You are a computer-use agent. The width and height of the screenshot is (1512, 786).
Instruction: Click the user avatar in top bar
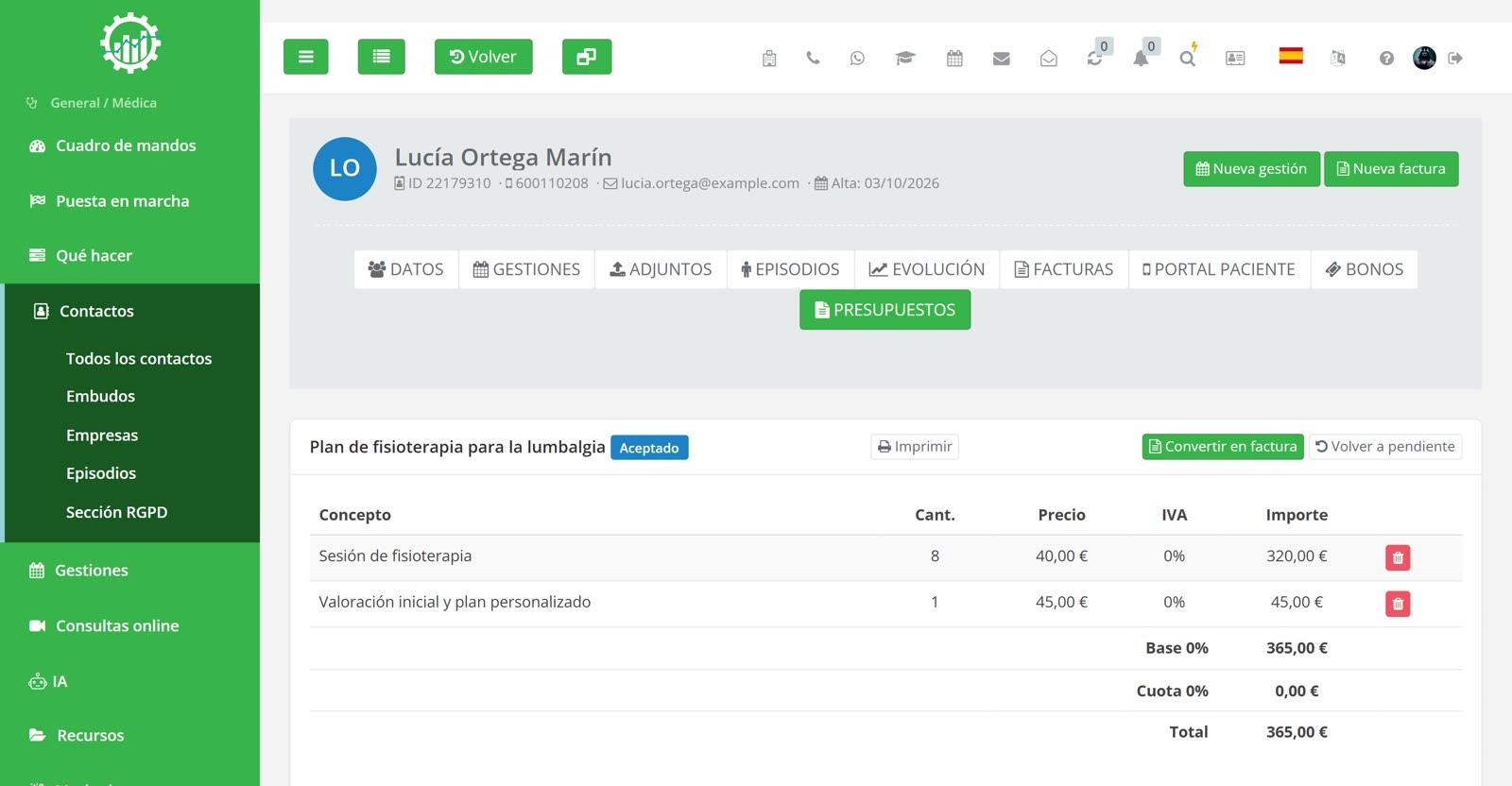(x=1424, y=58)
